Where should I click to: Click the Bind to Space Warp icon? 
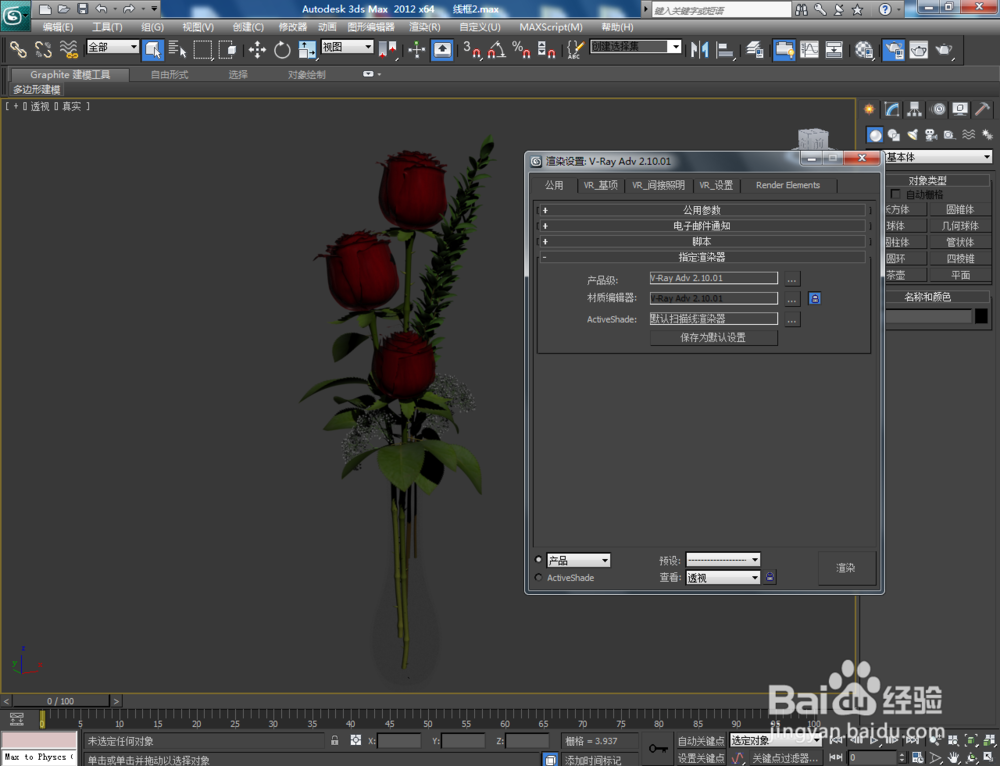[x=69, y=49]
